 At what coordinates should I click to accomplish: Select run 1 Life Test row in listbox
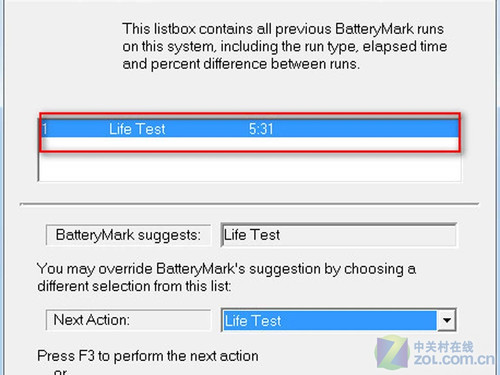pyautogui.click(x=250, y=129)
